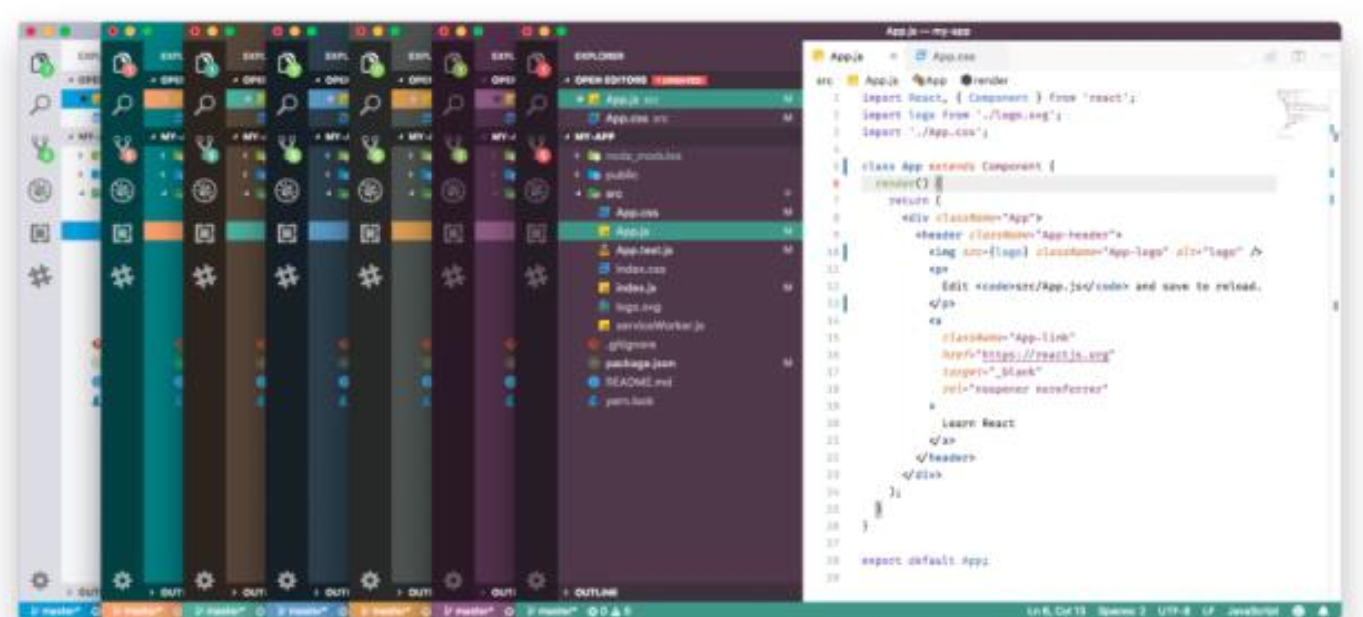Open Explorer view in the front window

pyautogui.click(x=537, y=65)
